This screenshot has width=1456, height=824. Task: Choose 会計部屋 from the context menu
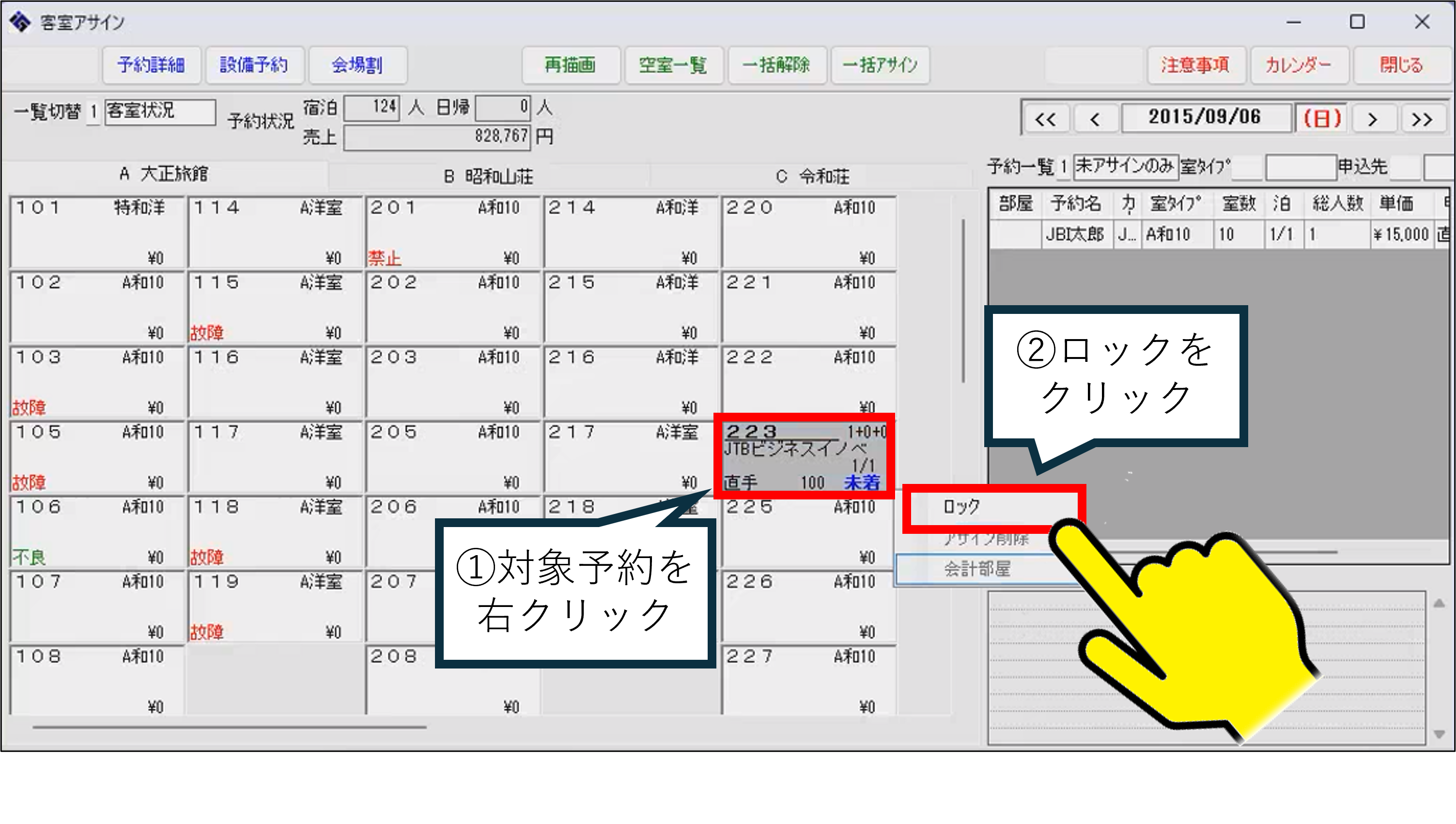(976, 569)
